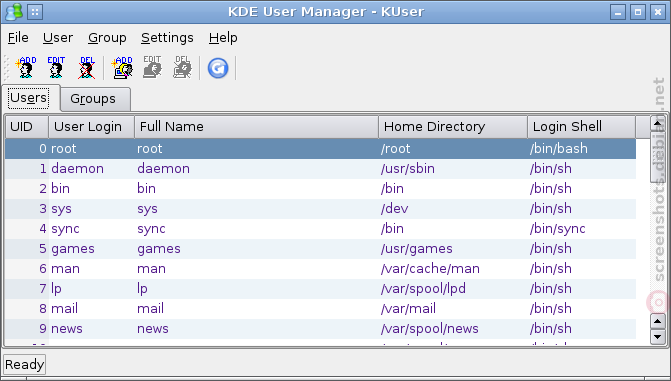671x381 pixels.
Task: Click the Delete User toolbar icon
Action: coord(86,68)
